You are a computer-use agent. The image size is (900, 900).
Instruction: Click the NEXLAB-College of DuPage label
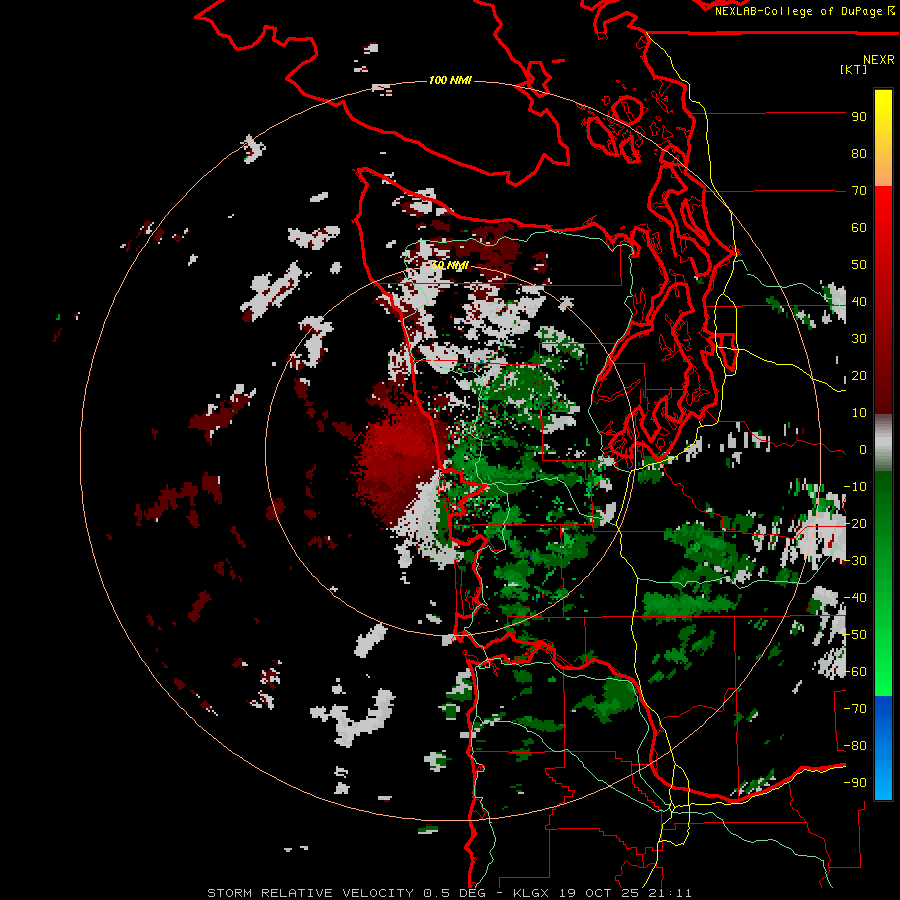click(804, 11)
